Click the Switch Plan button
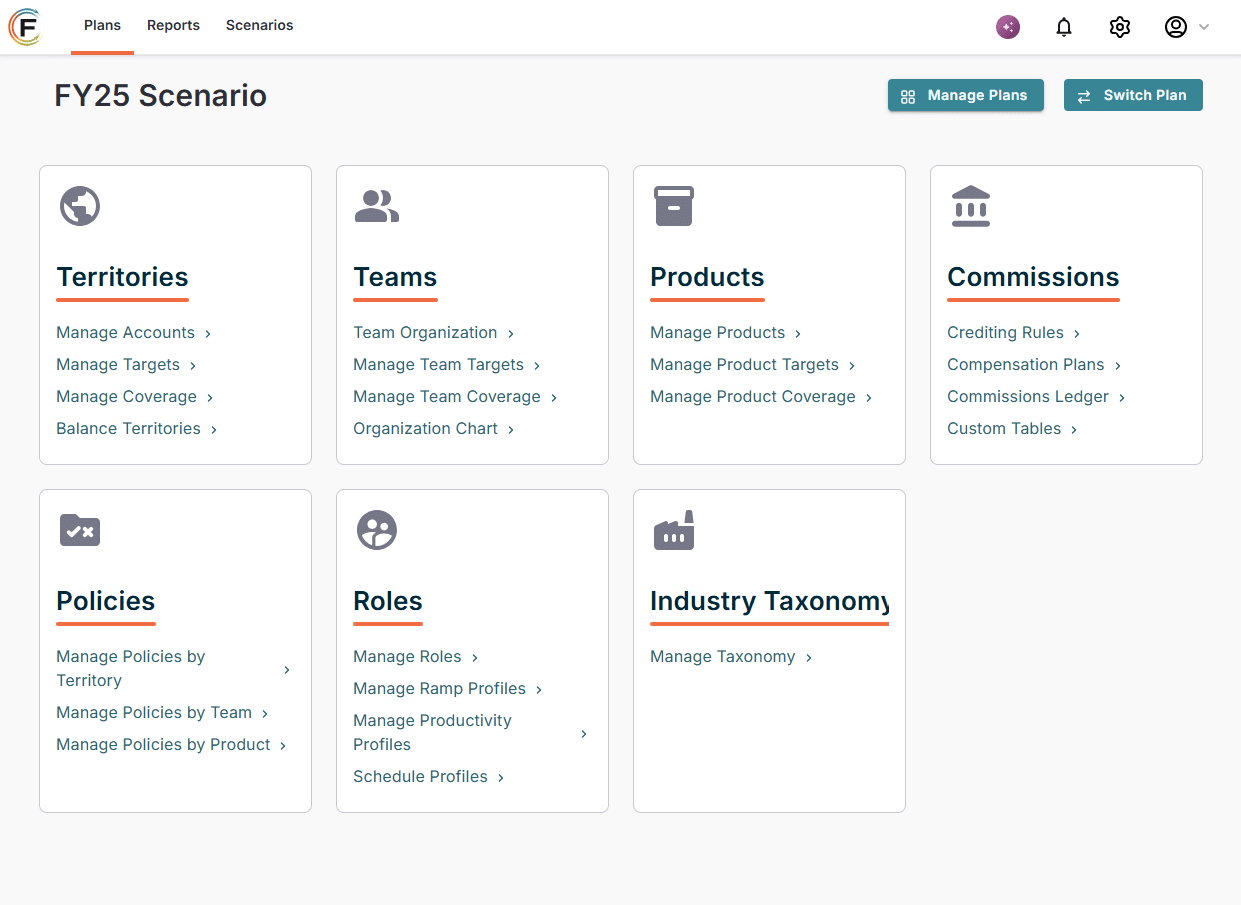The height and width of the screenshot is (905, 1241). click(1133, 95)
